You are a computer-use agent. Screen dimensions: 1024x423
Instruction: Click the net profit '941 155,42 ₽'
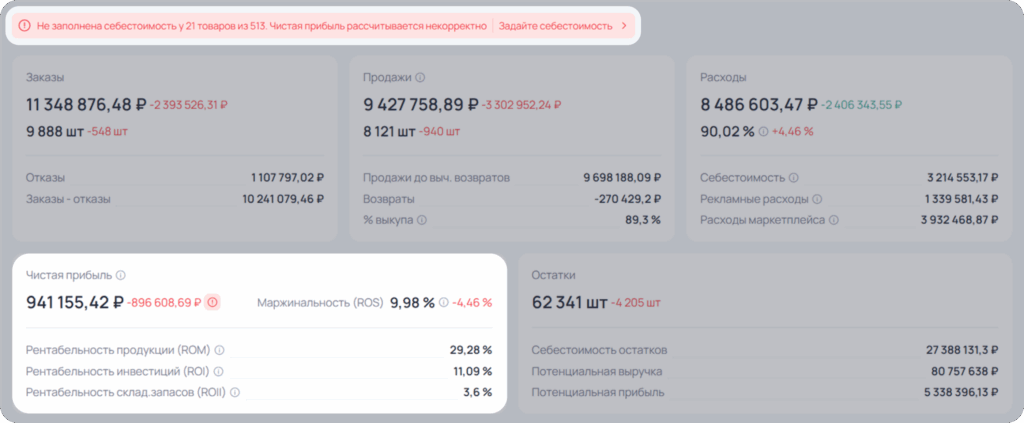[x=75, y=303]
